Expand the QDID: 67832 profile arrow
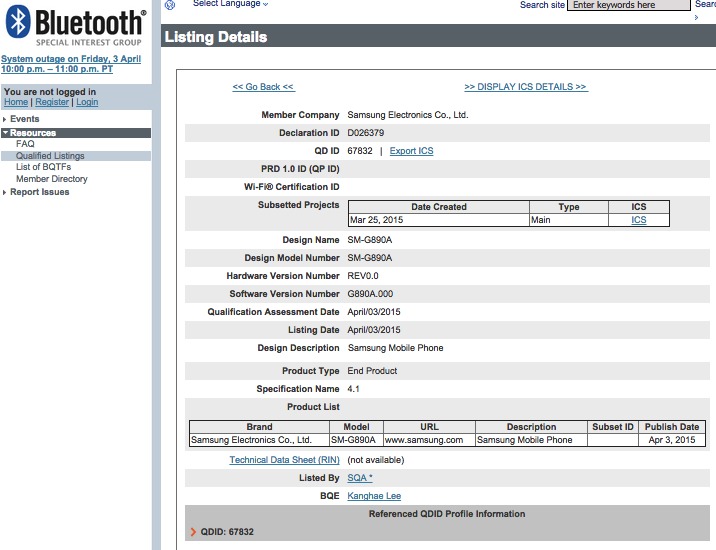Screen dimensions: 716x550 pyautogui.click(x=193, y=532)
